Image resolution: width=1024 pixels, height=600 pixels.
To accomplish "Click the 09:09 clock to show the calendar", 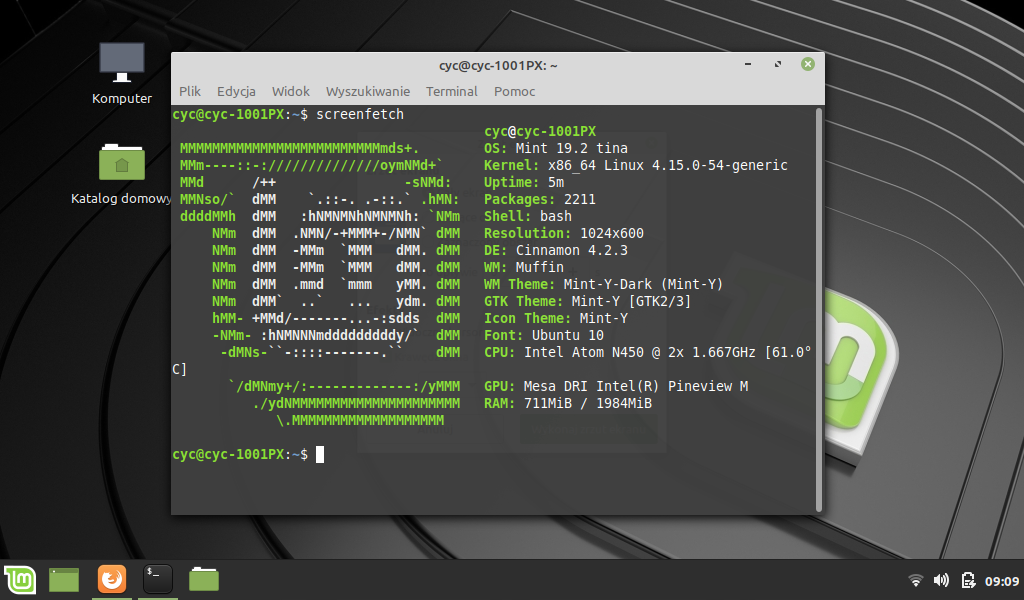I will pyautogui.click(x=1001, y=581).
